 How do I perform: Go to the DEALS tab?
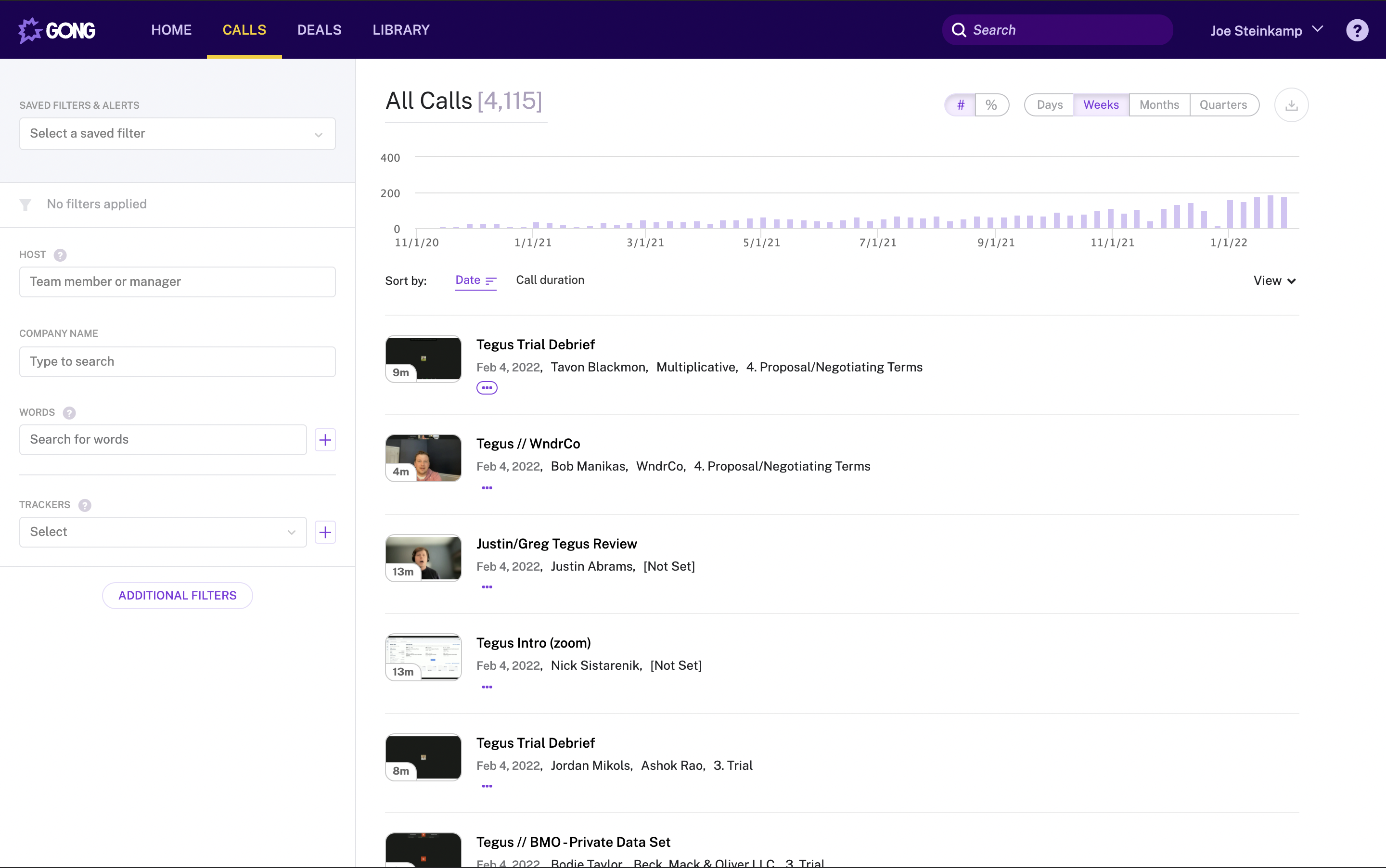pyautogui.click(x=319, y=30)
